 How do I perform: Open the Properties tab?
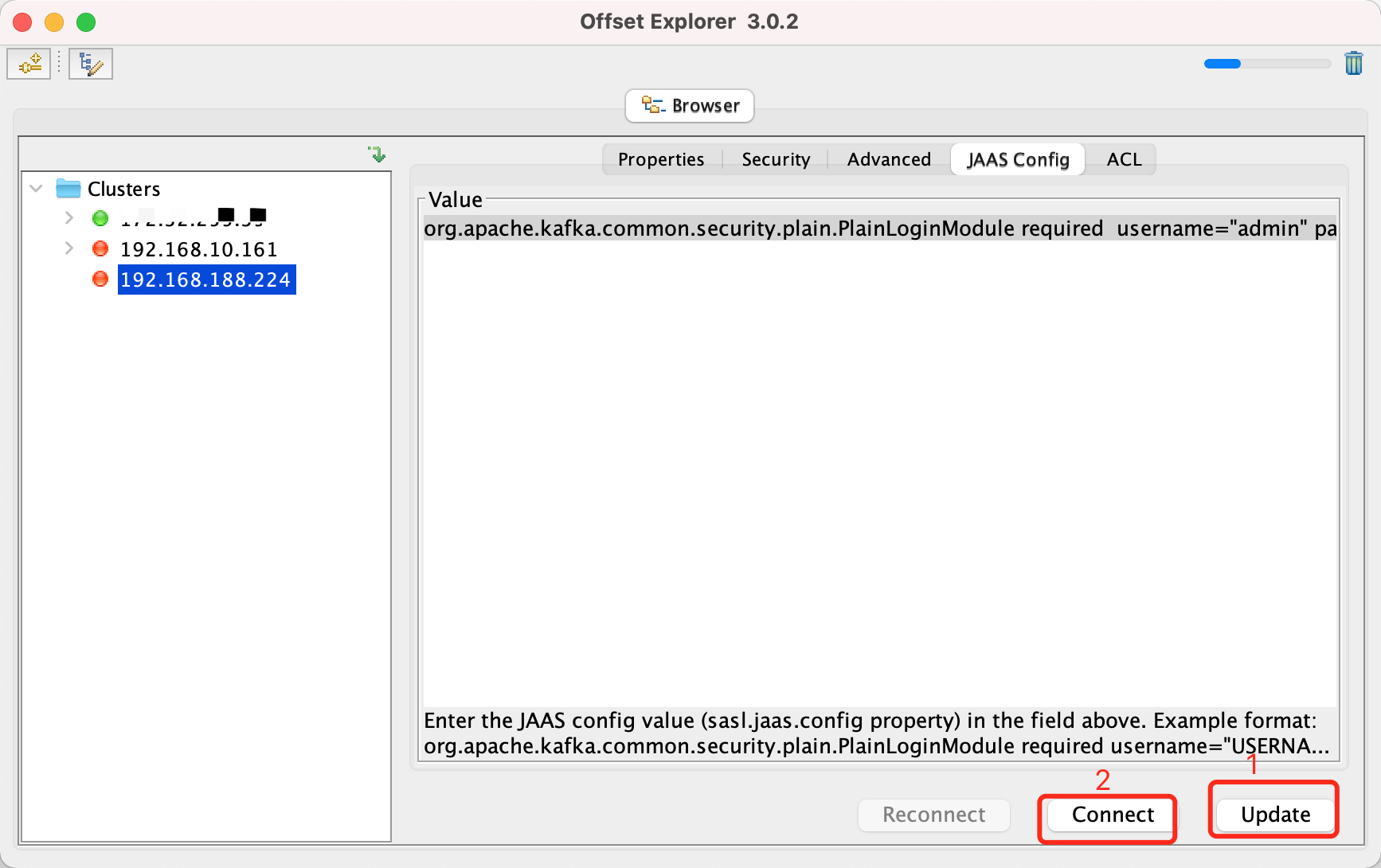coord(661,159)
